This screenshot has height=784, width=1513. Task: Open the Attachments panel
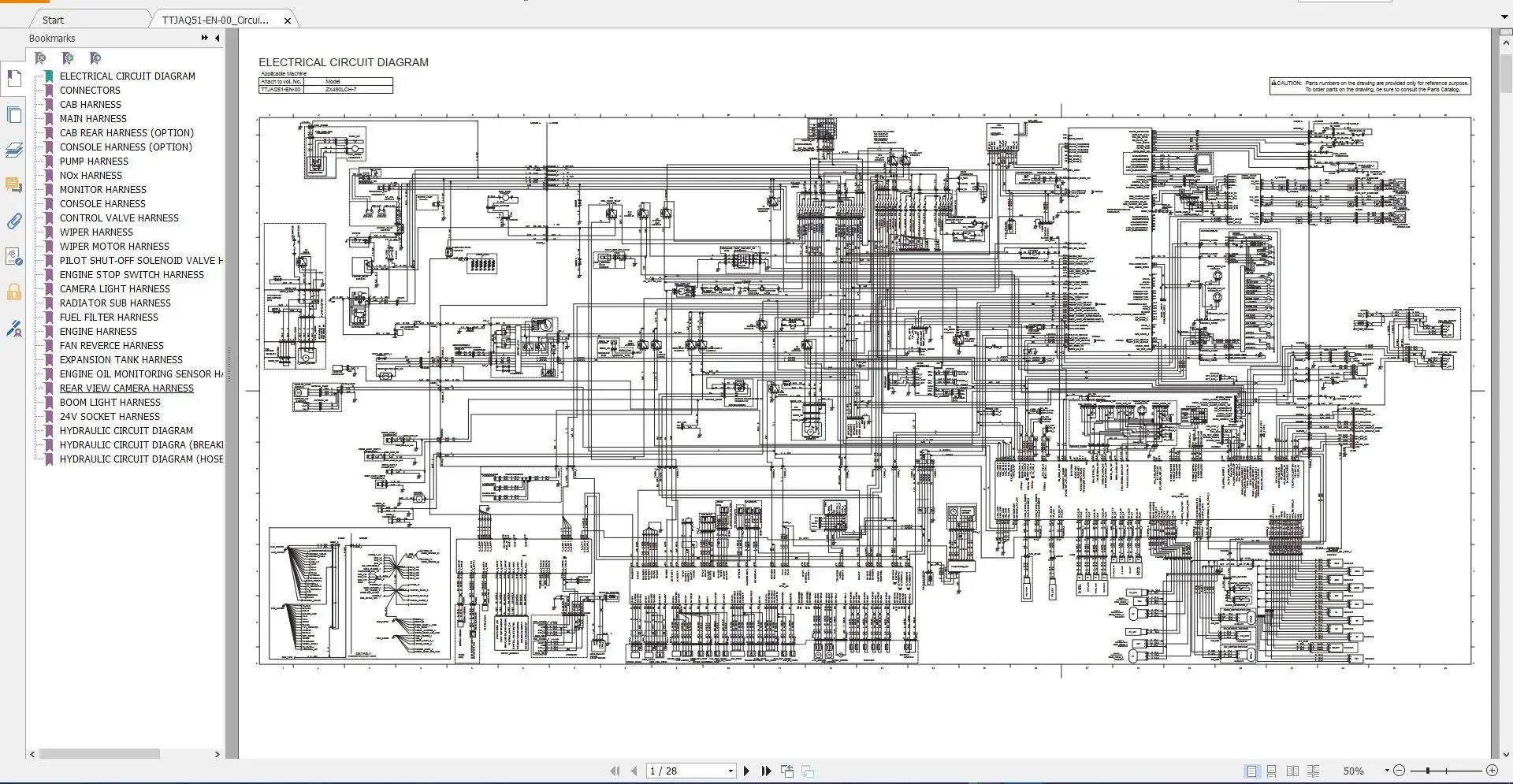click(14, 221)
